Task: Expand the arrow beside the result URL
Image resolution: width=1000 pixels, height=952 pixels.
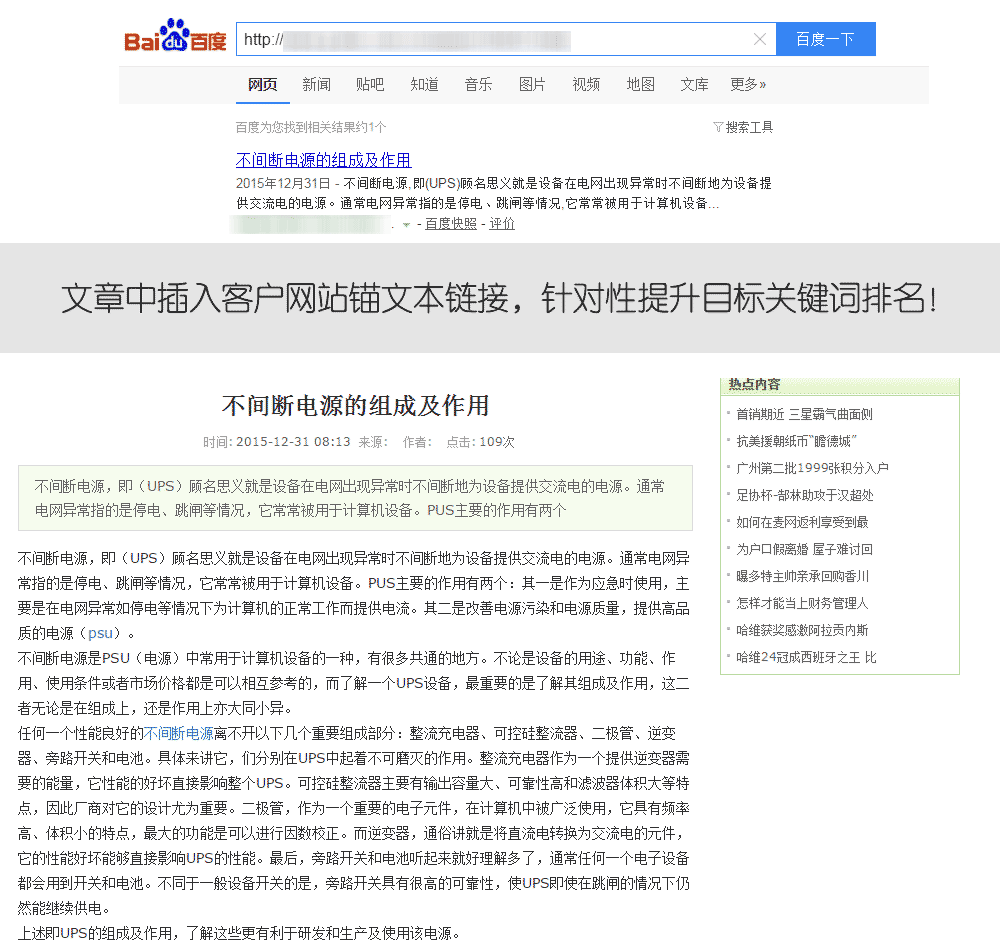Action: (x=407, y=225)
